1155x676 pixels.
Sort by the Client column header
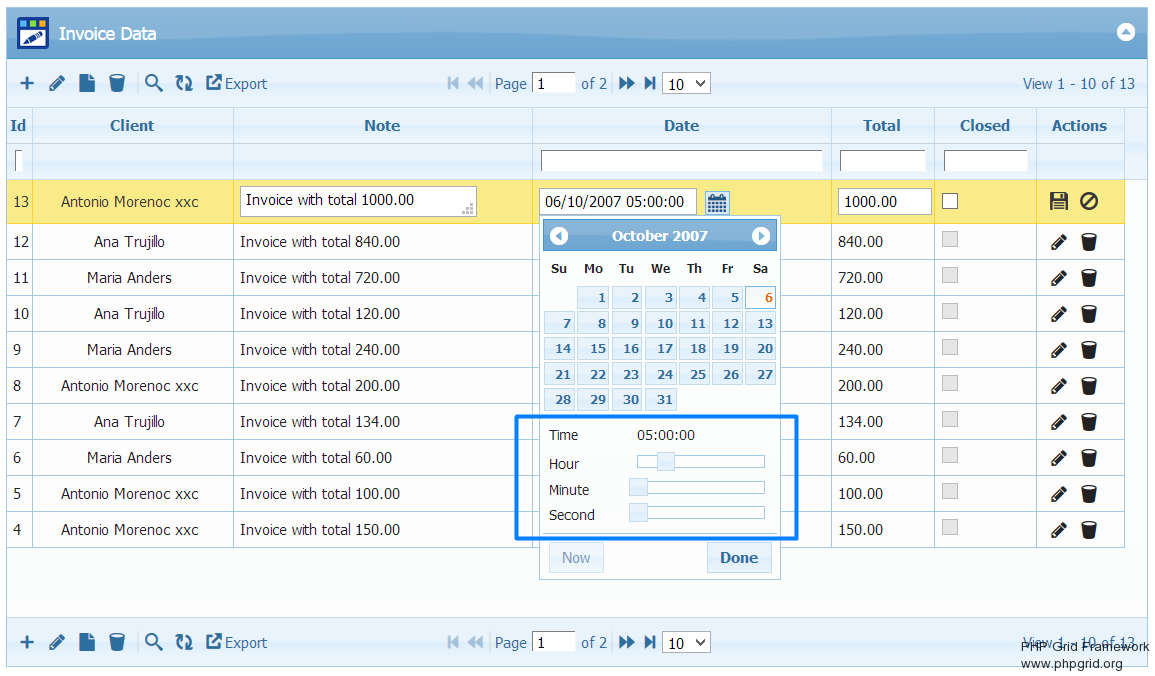tap(132, 126)
